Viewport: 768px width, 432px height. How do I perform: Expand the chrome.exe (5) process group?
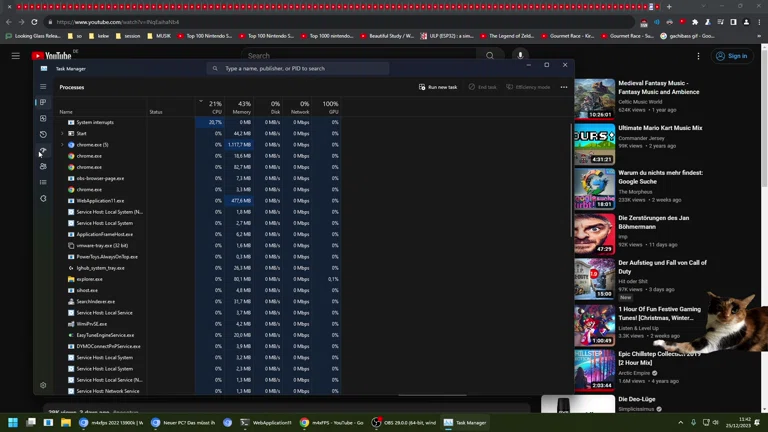click(62, 145)
